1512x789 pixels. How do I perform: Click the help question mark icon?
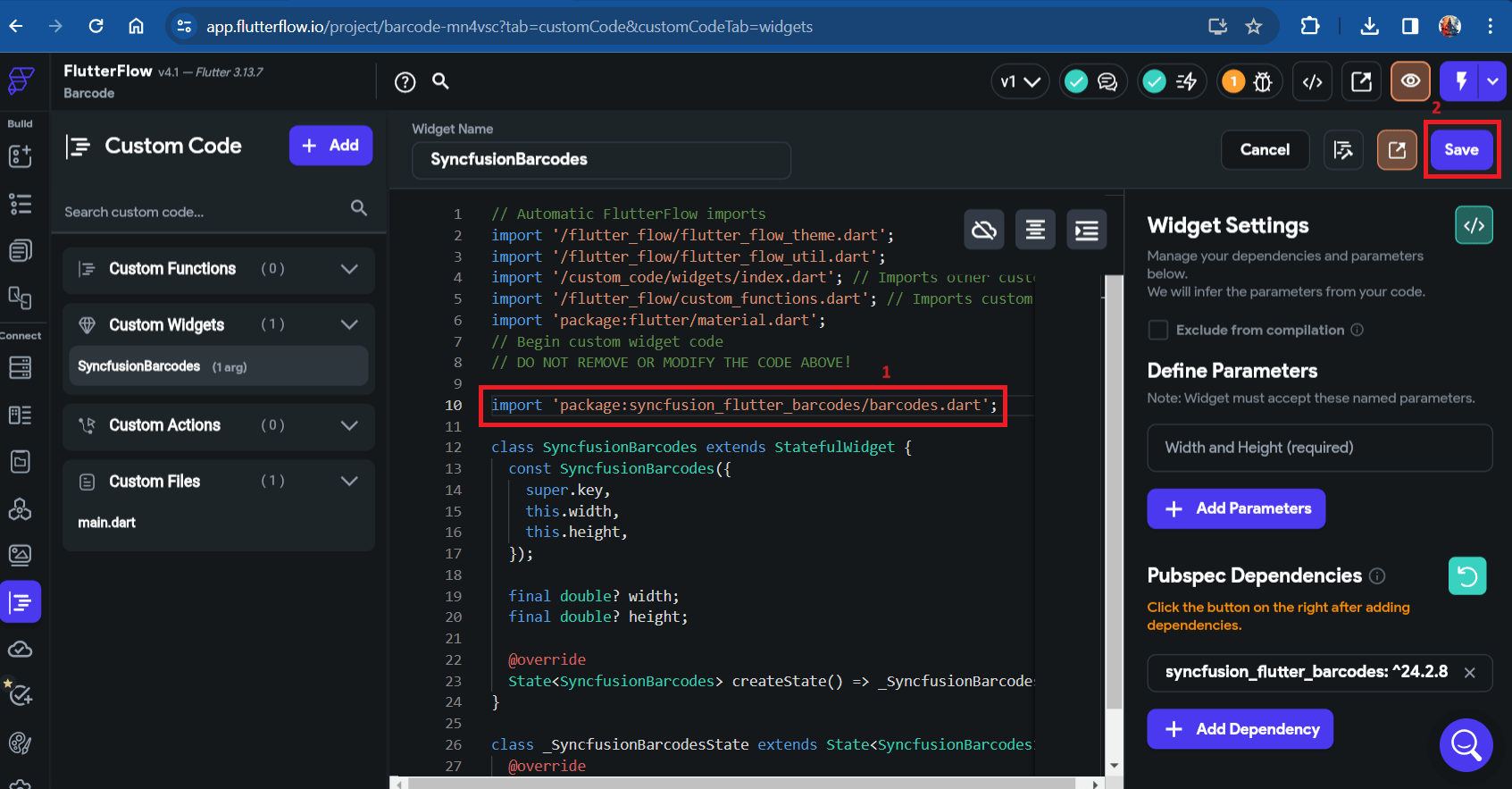405,82
